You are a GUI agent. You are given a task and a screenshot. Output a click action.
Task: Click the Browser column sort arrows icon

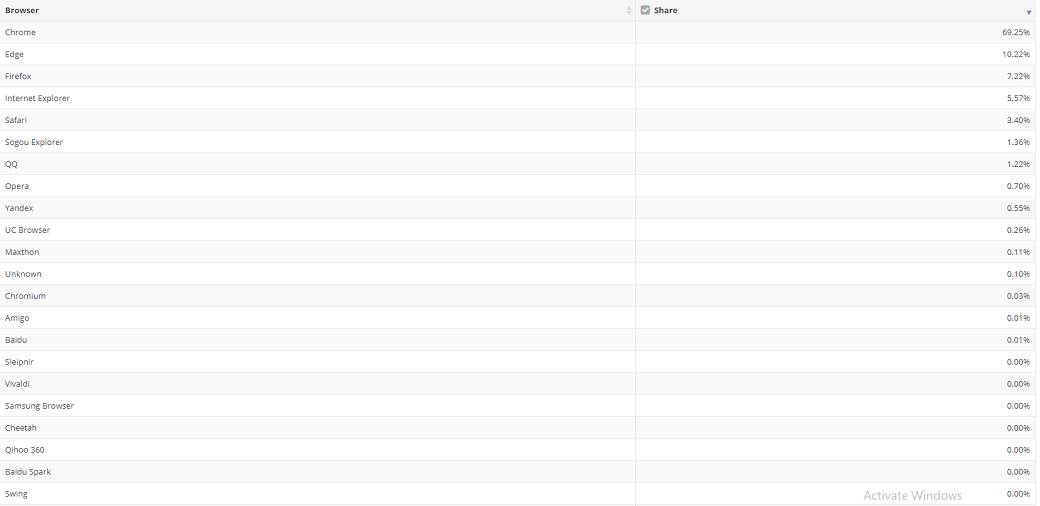pyautogui.click(x=629, y=11)
